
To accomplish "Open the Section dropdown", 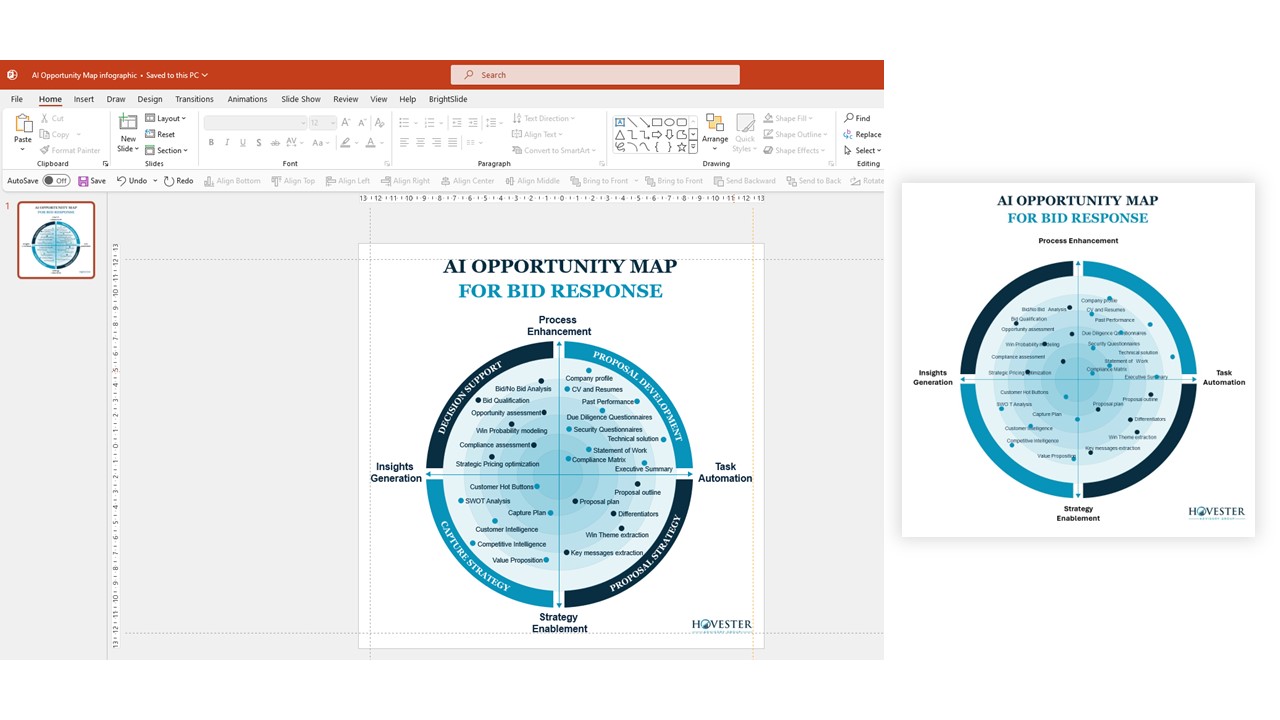I will (165, 150).
